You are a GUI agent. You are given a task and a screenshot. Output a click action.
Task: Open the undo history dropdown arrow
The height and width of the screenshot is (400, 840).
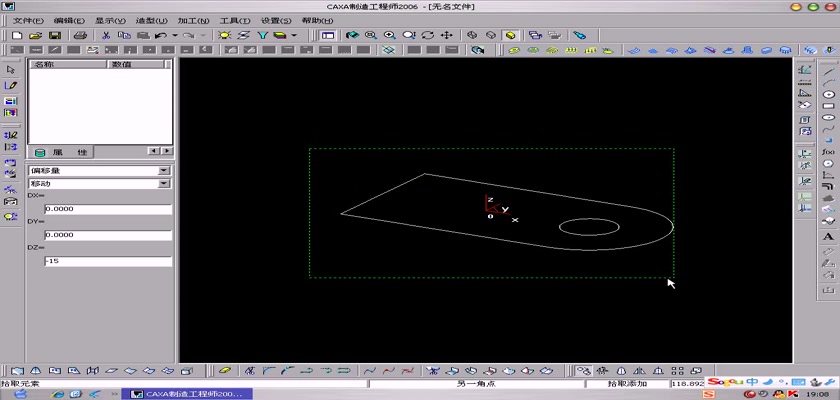tap(175, 35)
